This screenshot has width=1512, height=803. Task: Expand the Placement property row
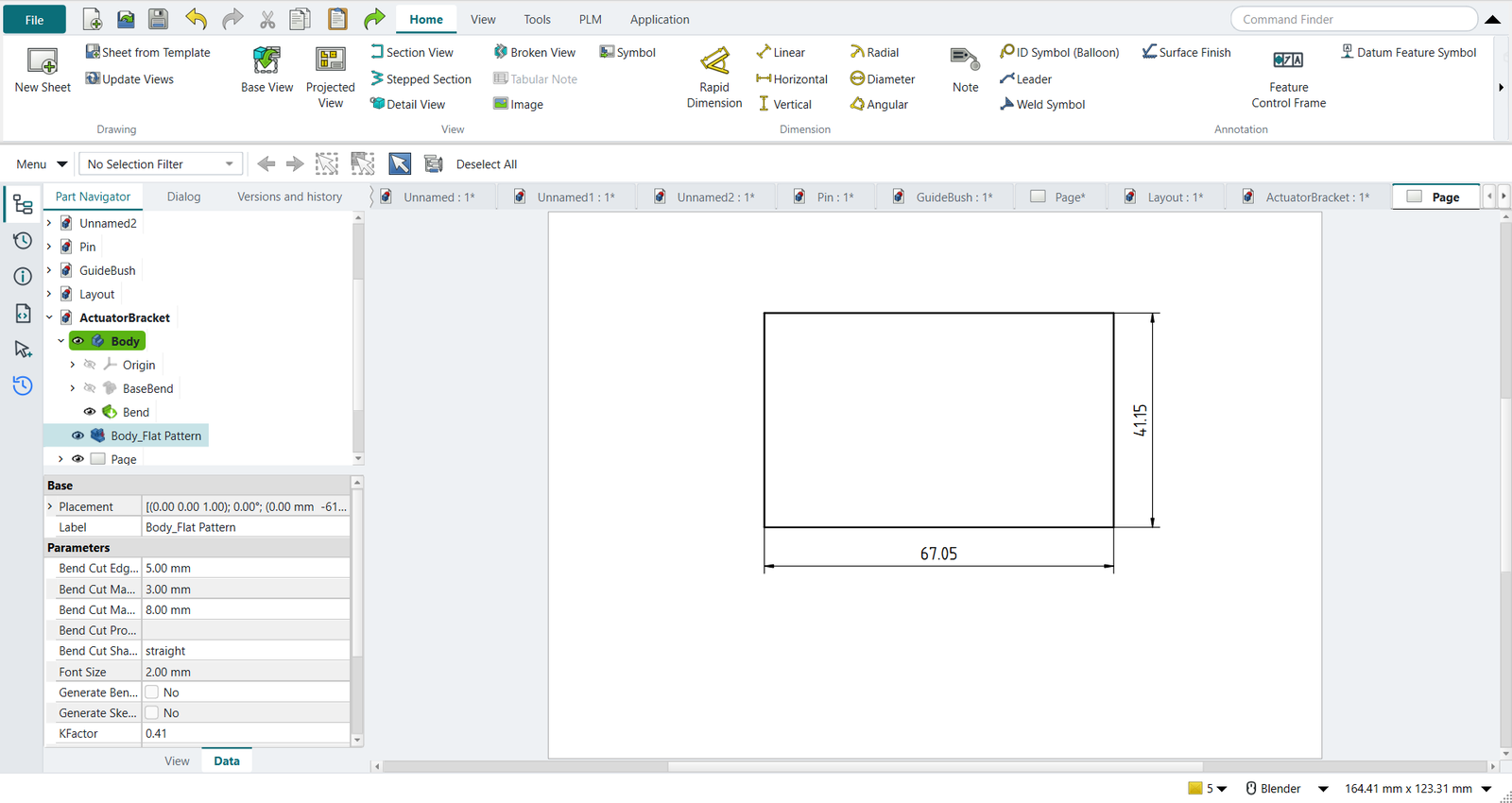[50, 506]
